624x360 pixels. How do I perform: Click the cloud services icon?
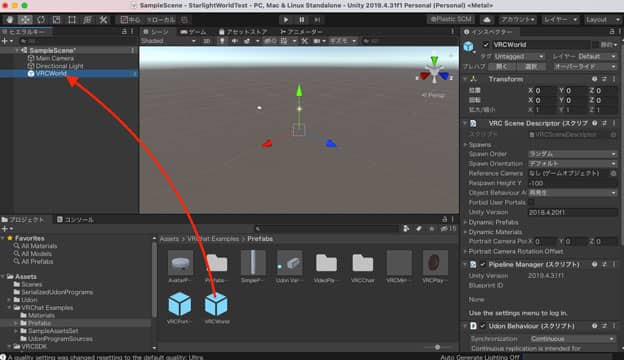pos(486,19)
